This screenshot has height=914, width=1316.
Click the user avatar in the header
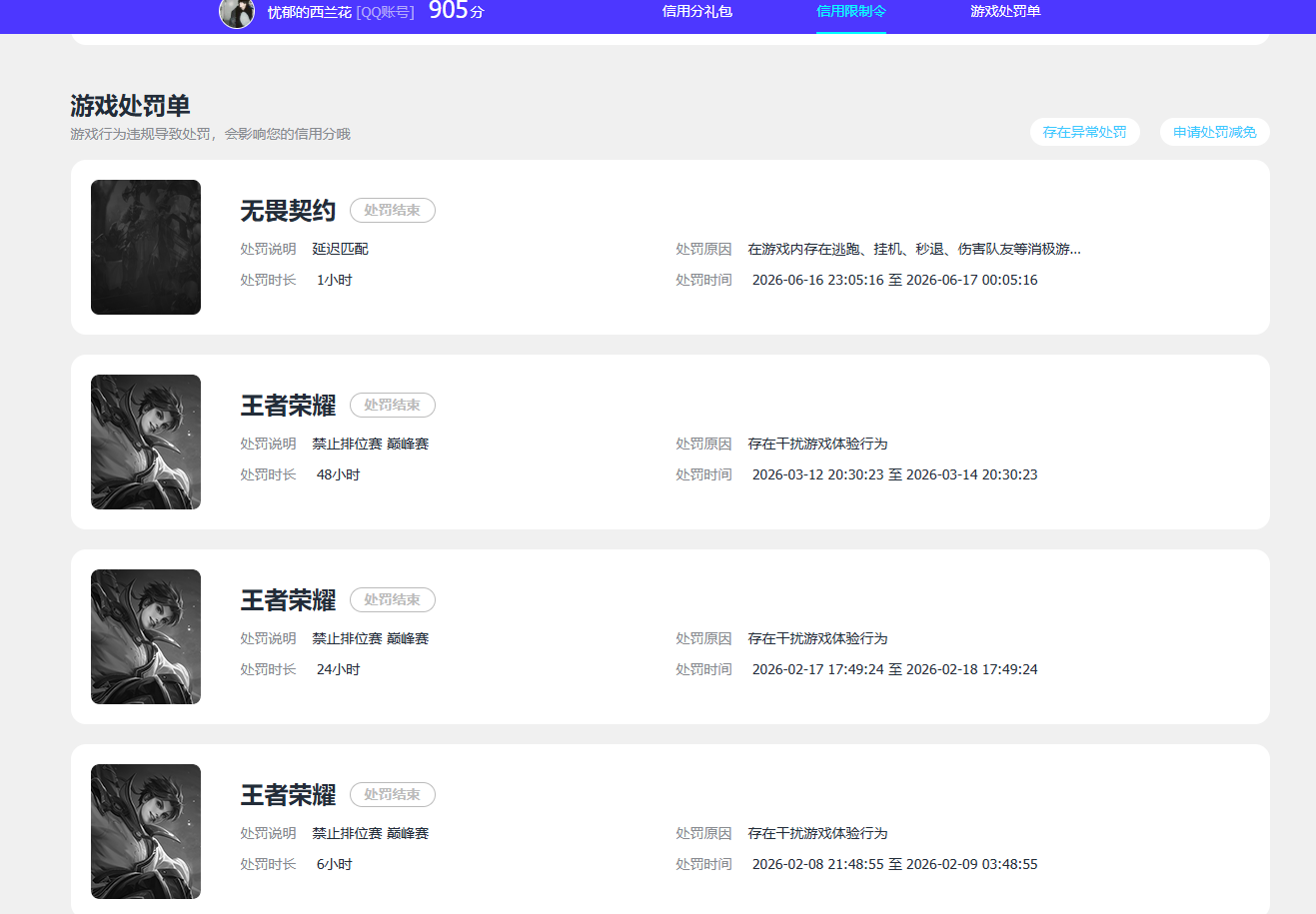tap(237, 12)
